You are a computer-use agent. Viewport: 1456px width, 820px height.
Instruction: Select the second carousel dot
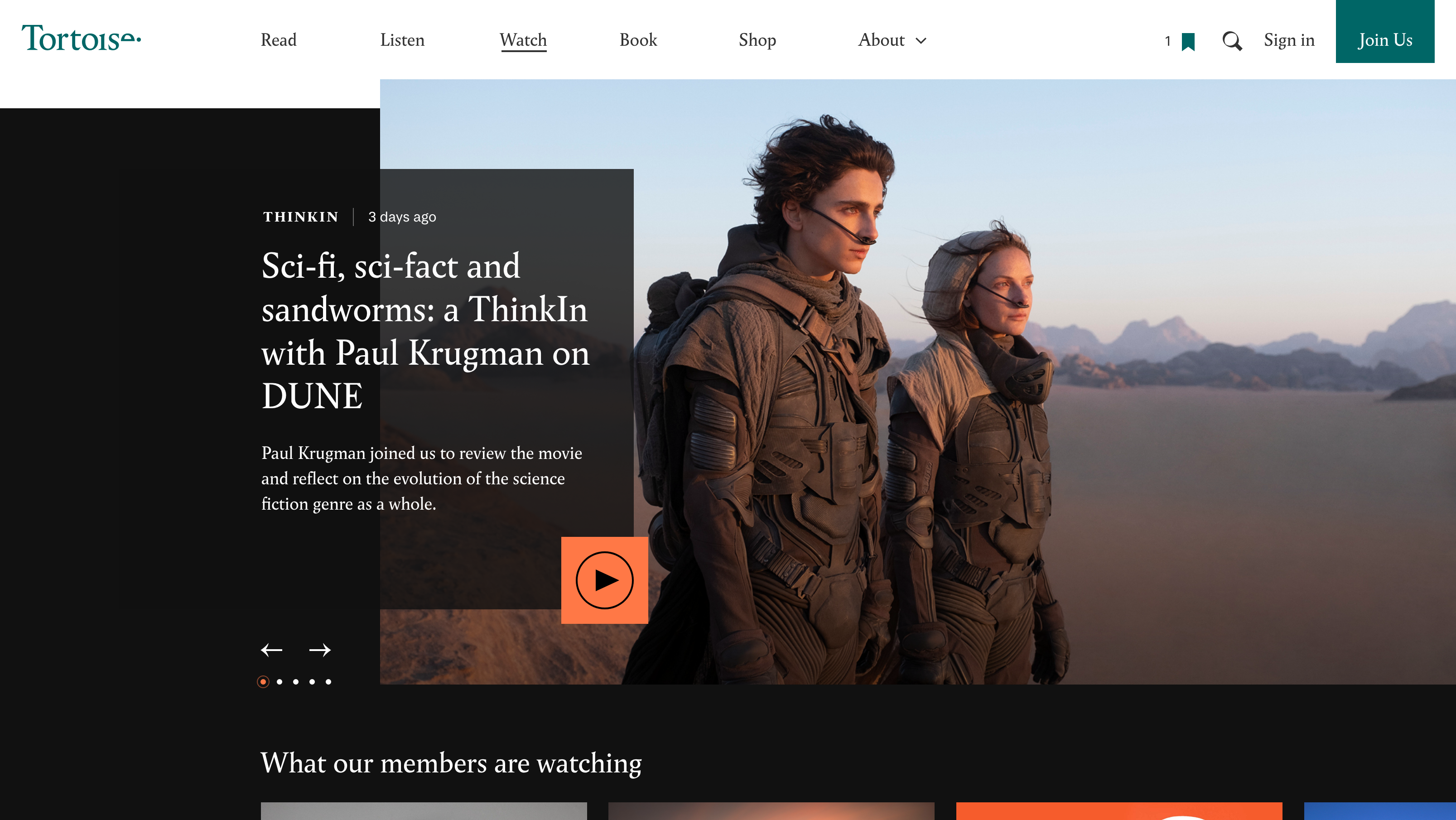(279, 681)
